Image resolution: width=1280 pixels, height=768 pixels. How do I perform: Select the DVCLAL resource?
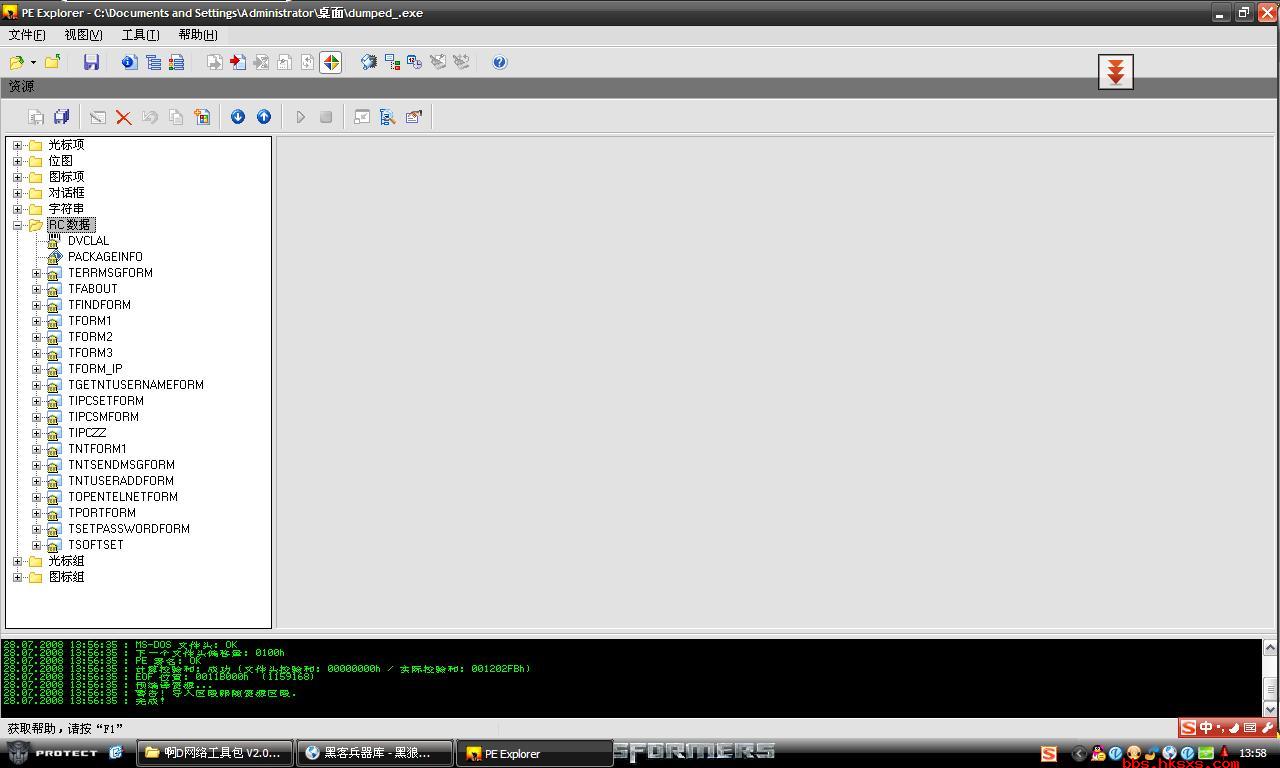pyautogui.click(x=88, y=241)
